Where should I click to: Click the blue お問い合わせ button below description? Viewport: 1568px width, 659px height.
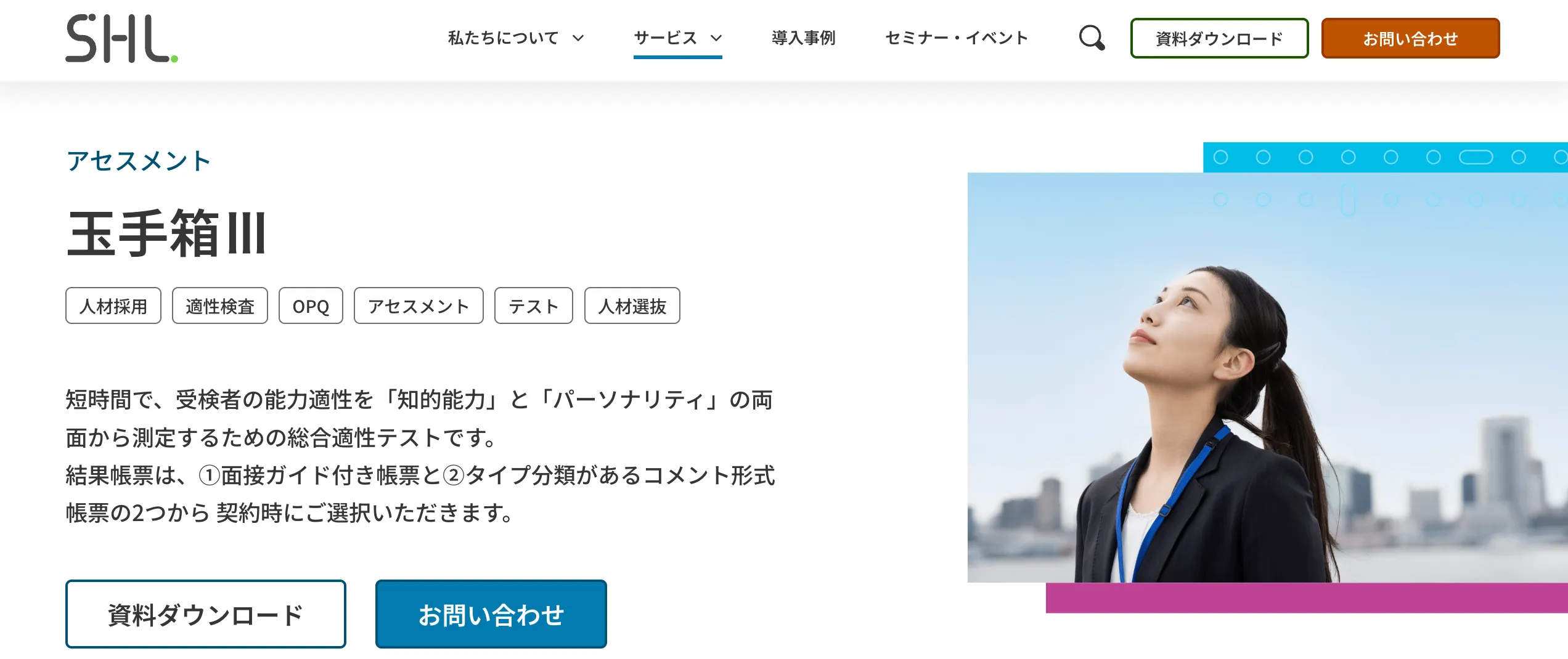pyautogui.click(x=491, y=614)
